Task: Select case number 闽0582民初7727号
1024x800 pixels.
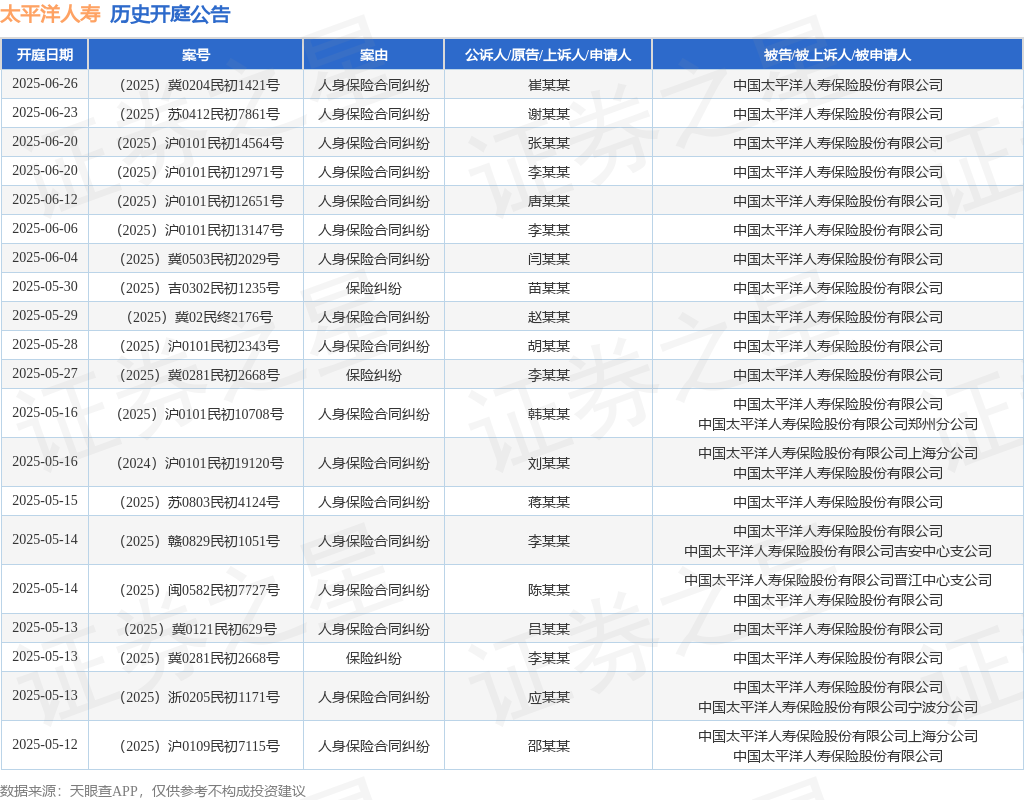Action: pos(199,590)
